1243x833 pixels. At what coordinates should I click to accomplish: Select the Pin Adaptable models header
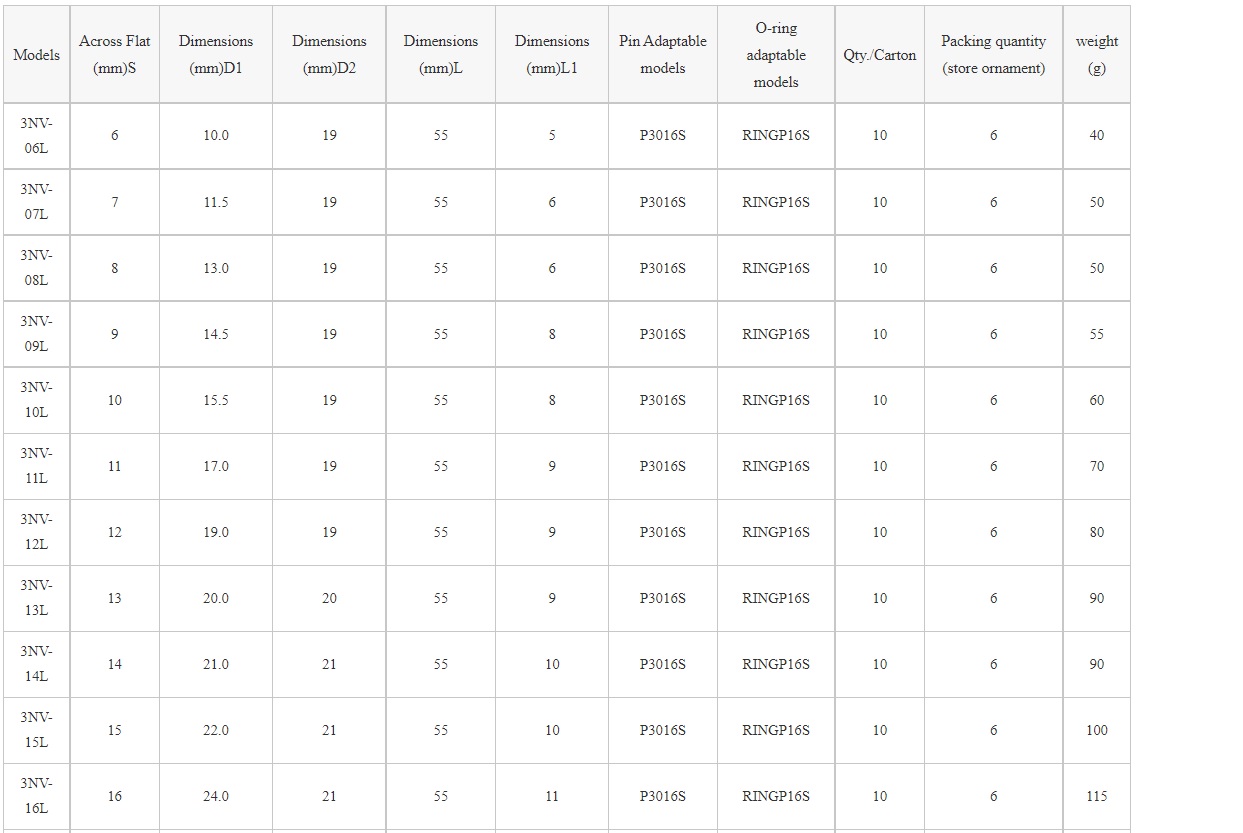[x=663, y=55]
